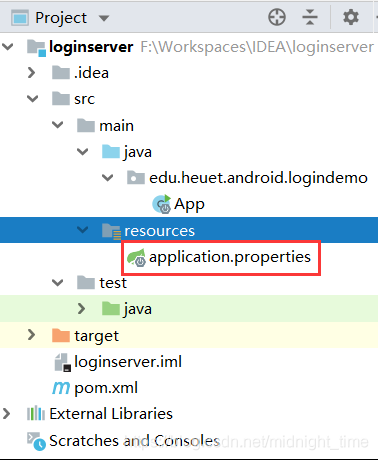Select the loginserver.iml file name

click(x=128, y=363)
